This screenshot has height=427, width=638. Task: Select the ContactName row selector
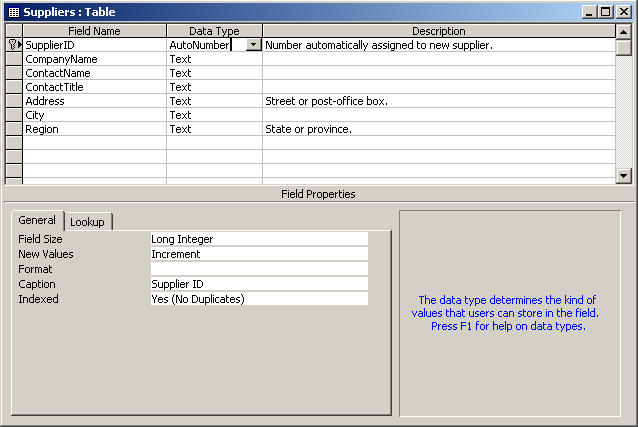point(14,73)
